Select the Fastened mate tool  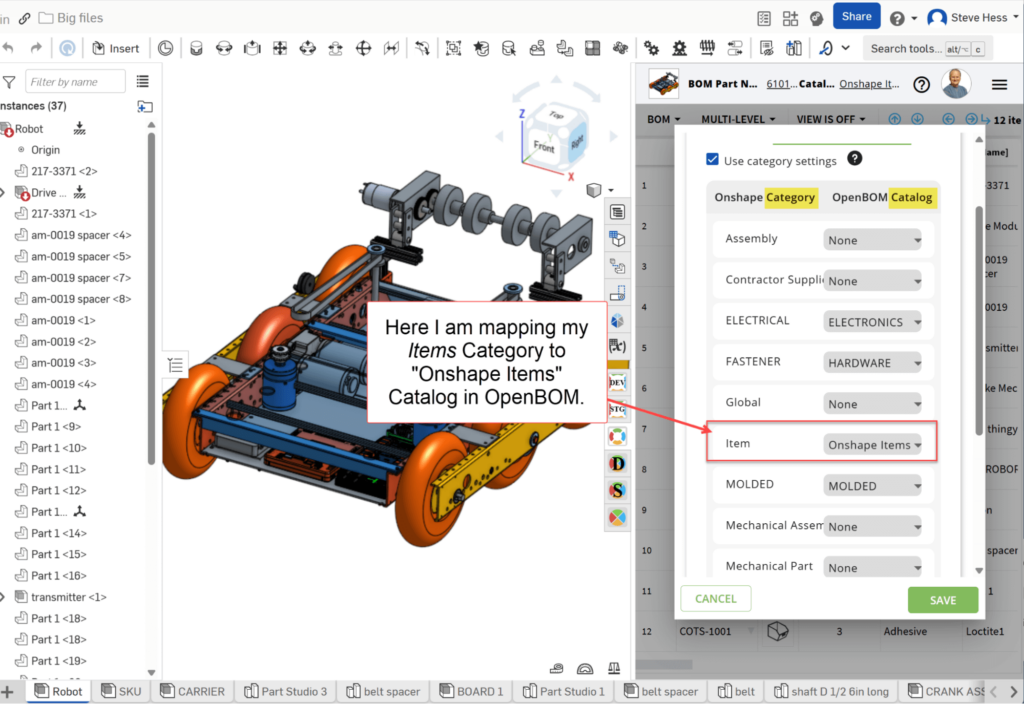coord(196,48)
